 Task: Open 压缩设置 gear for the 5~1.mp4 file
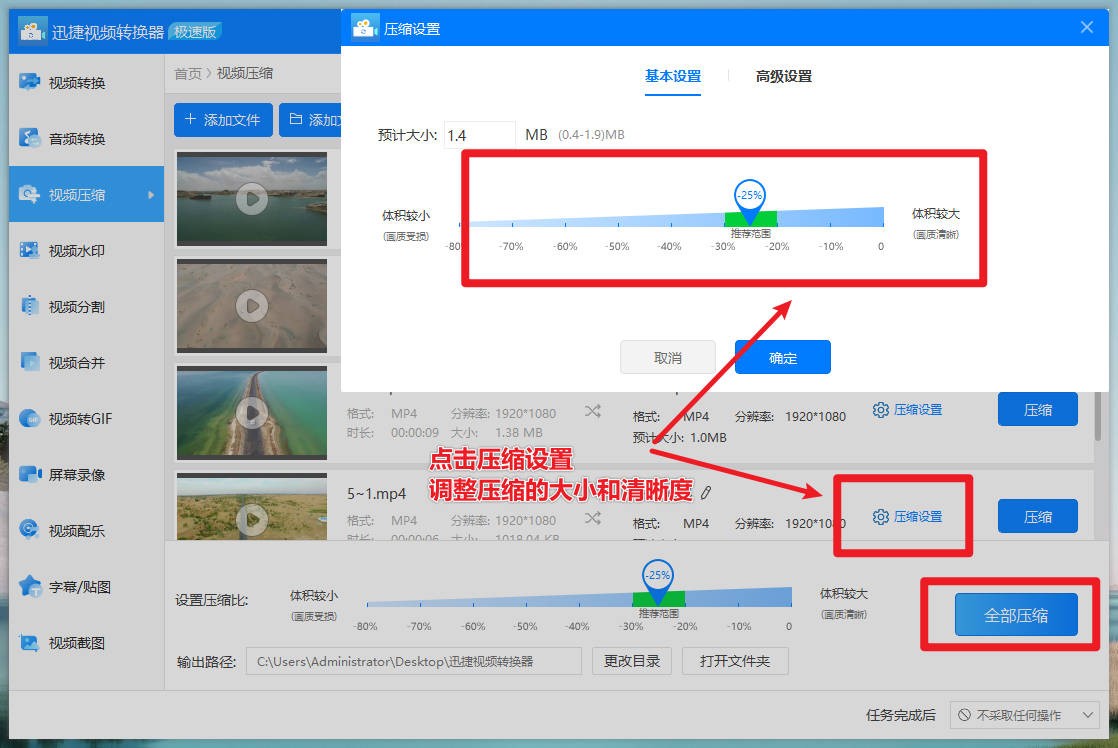(x=903, y=516)
